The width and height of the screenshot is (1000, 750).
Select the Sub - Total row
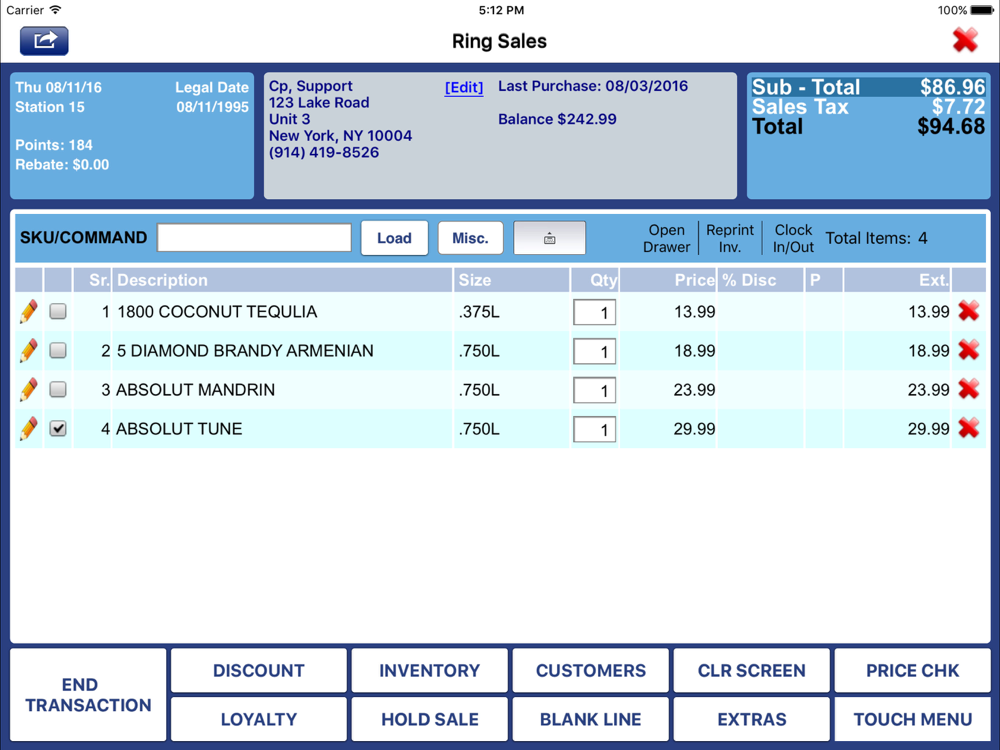click(869, 87)
